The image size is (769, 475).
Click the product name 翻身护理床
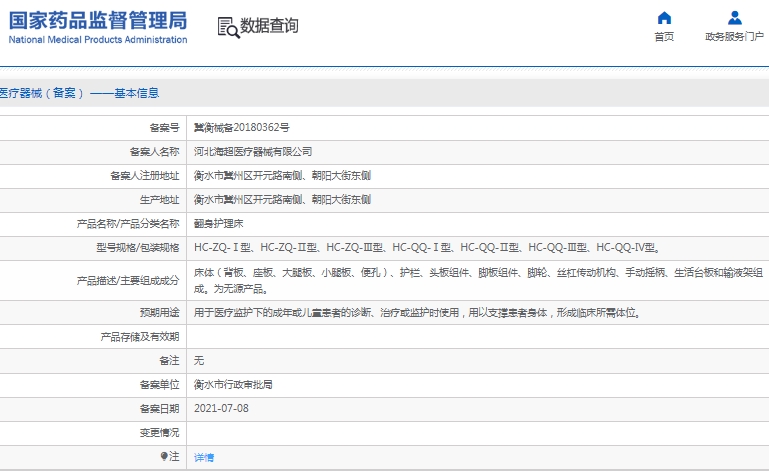(x=219, y=224)
